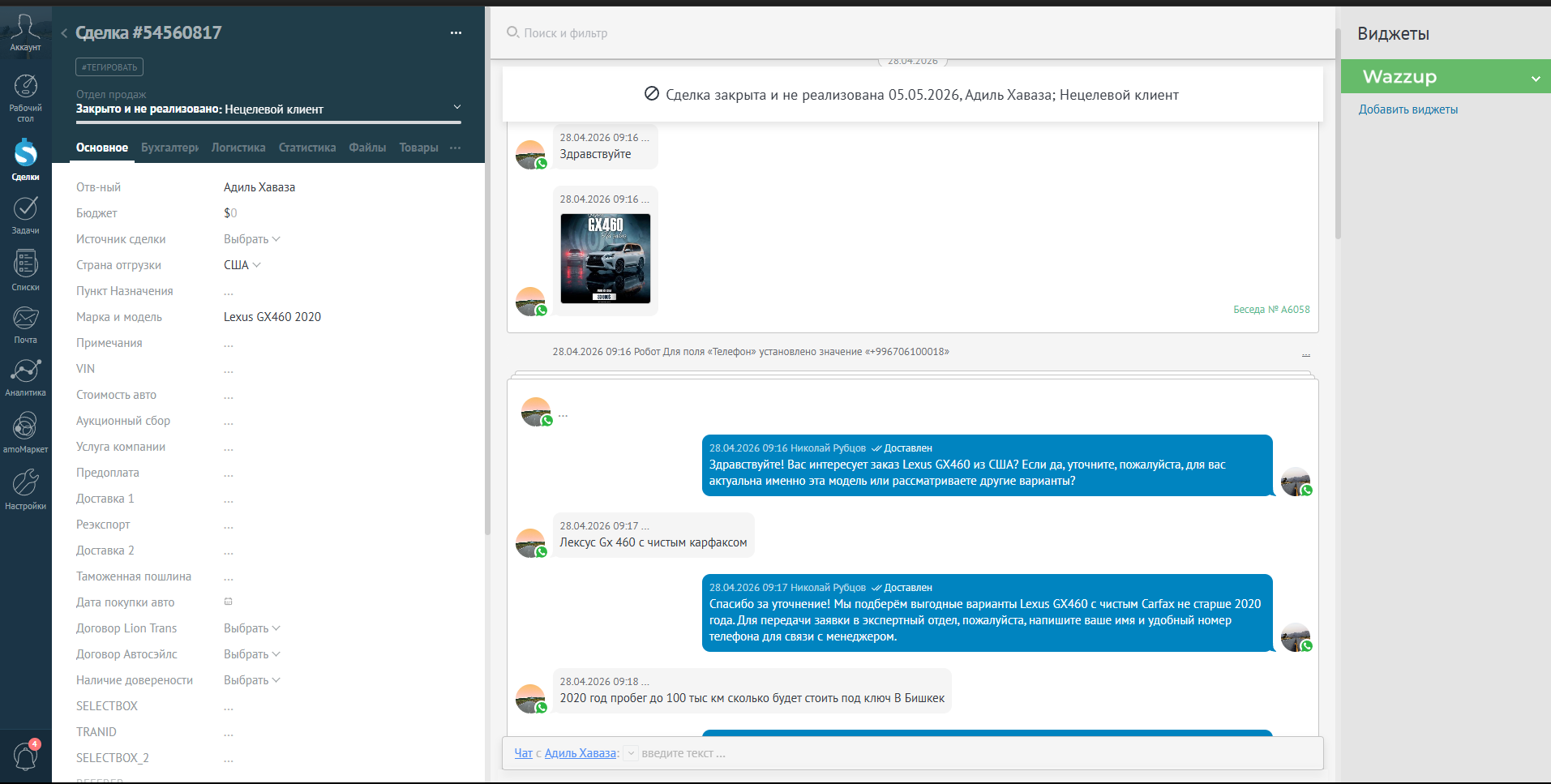1551x784 pixels.
Task: Open the deal options three-dot menu
Action: pos(456,33)
